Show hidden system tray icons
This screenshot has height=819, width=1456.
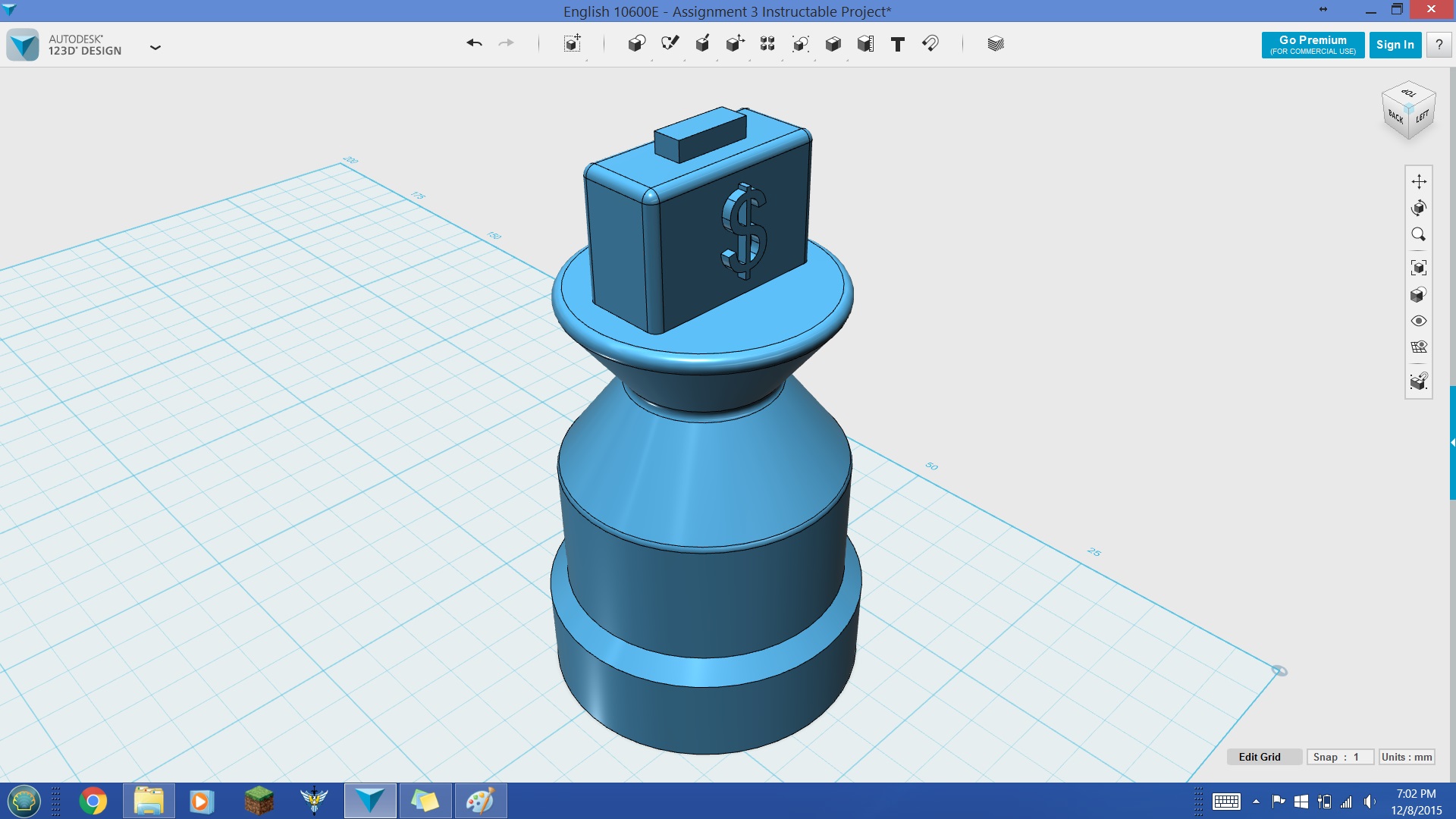click(x=1257, y=802)
